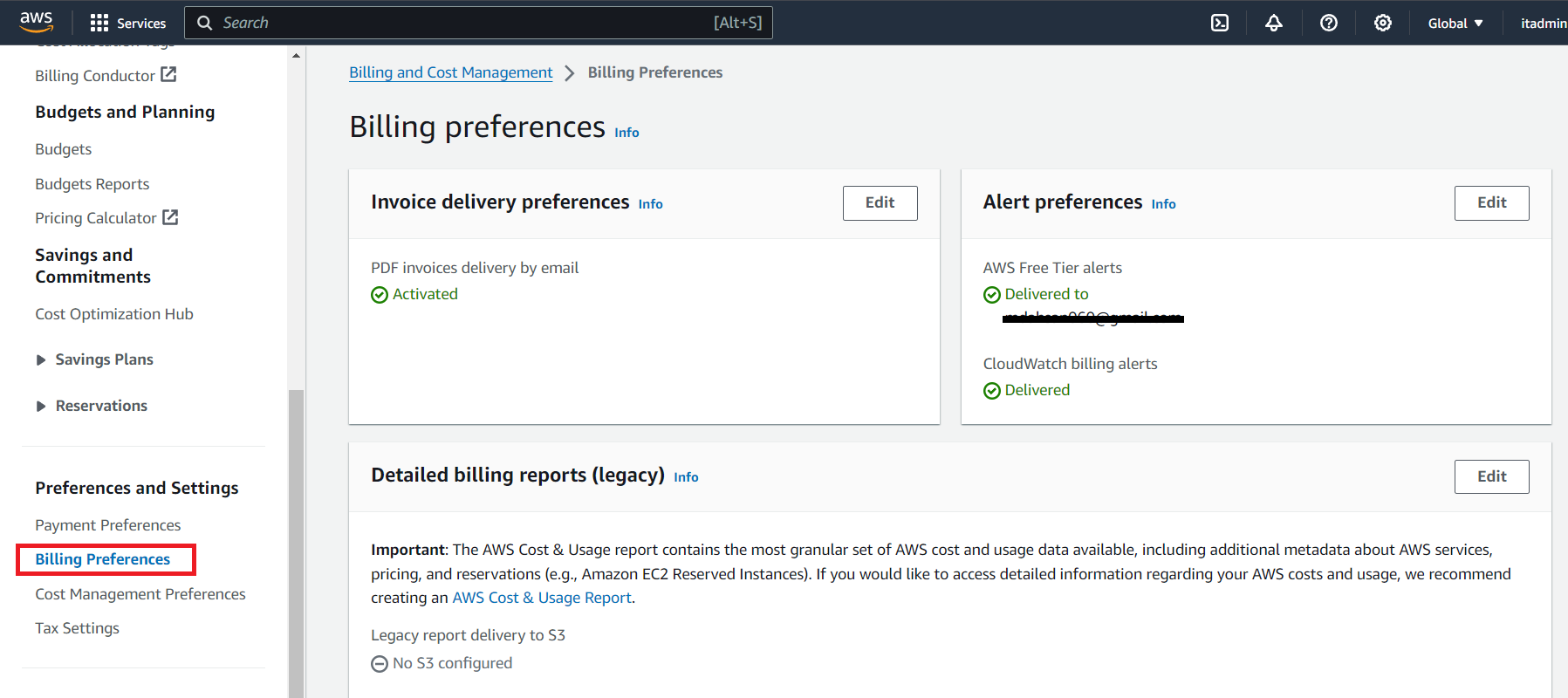Image resolution: width=1568 pixels, height=698 pixels.
Task: Expand the Reservations section
Action: [x=41, y=406]
